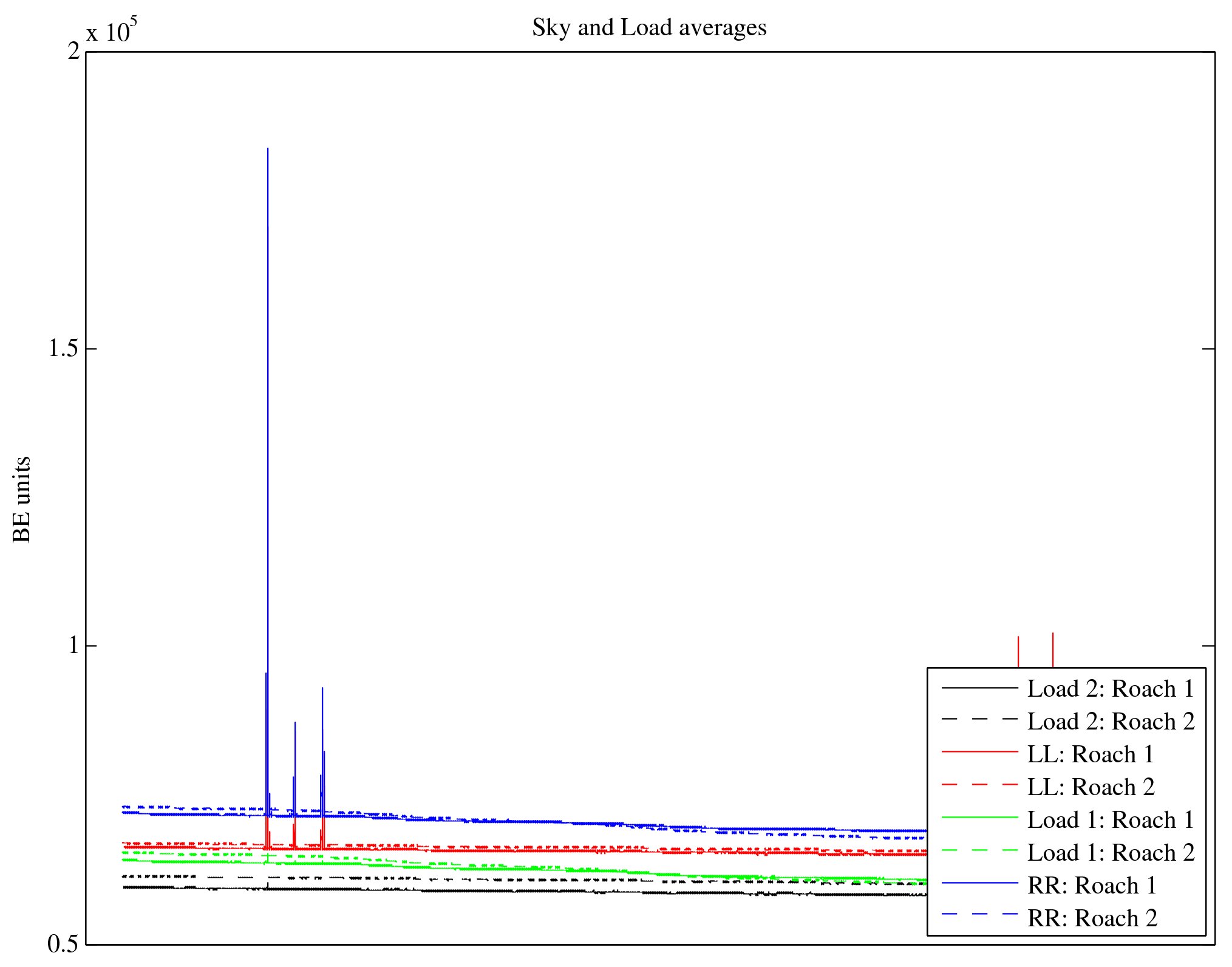
Task: Select 'Load 1: Roach 1' legend label
Action: pos(1111,820)
